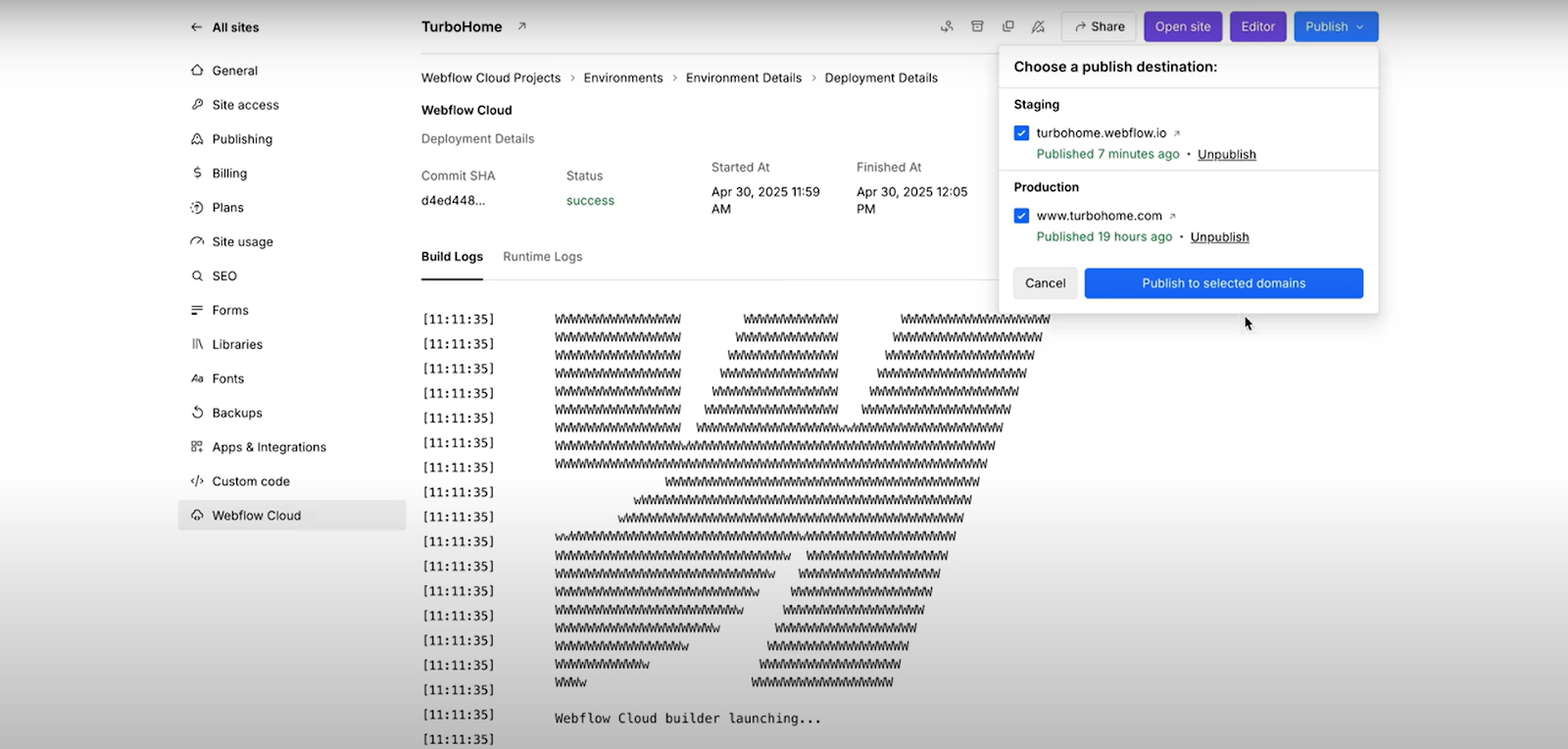Click the Forms list icon
This screenshot has height=749, width=1568.
197,310
